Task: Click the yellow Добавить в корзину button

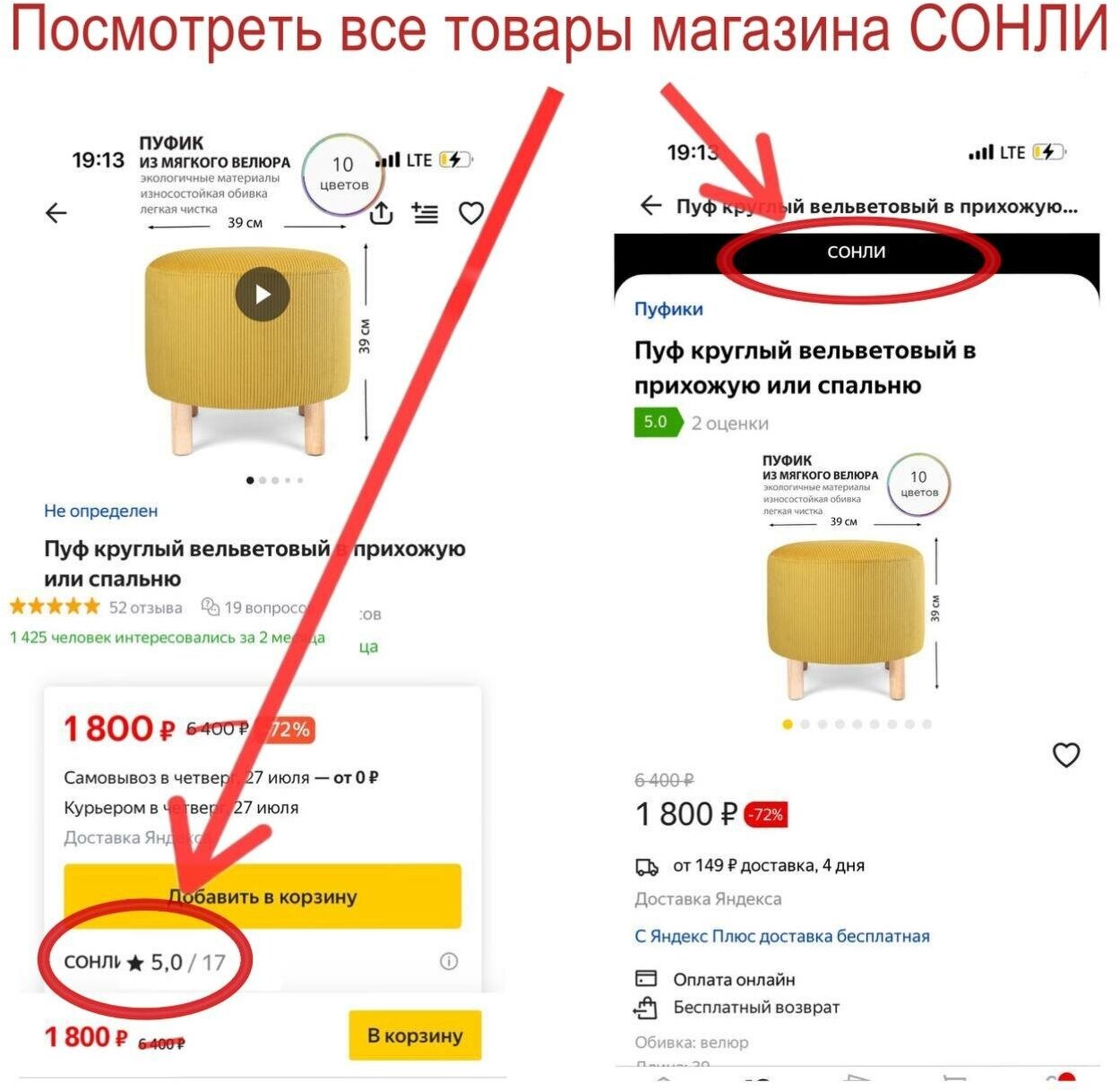Action: click(x=263, y=896)
